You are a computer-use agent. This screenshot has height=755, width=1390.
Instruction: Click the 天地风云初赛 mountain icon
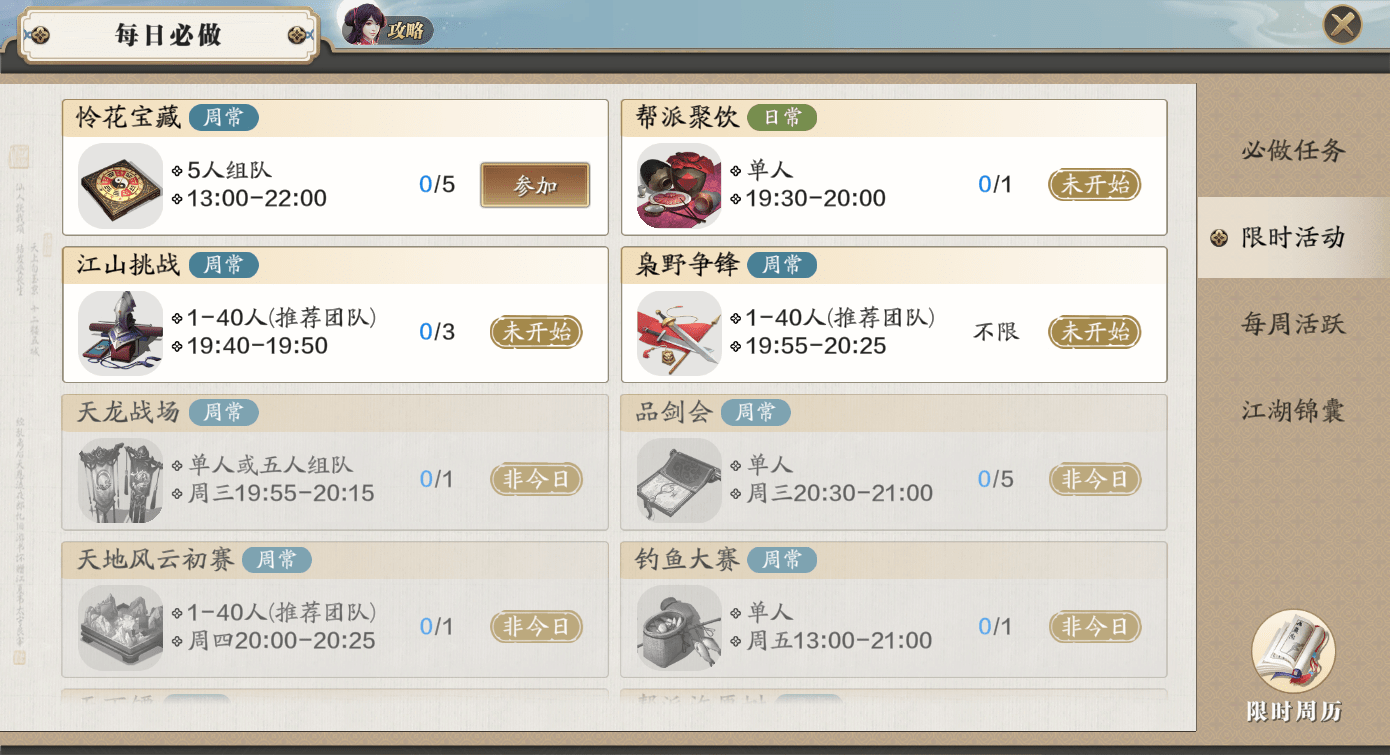pos(120,627)
